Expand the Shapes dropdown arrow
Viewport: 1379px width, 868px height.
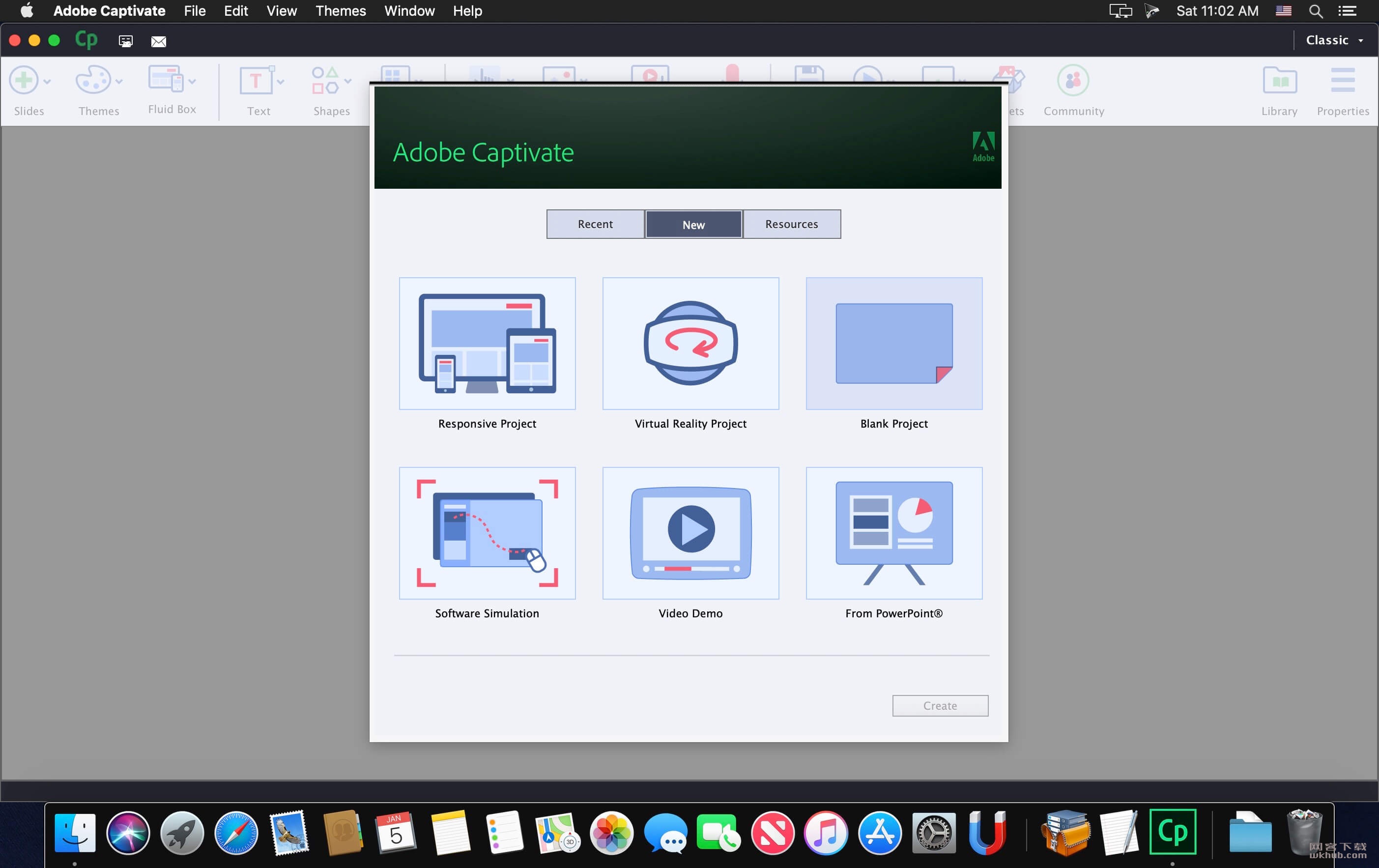point(347,82)
